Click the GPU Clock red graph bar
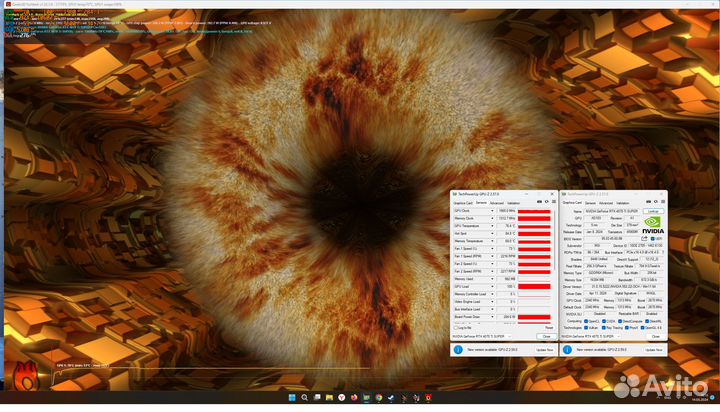This screenshot has height=412, width=720. point(534,211)
